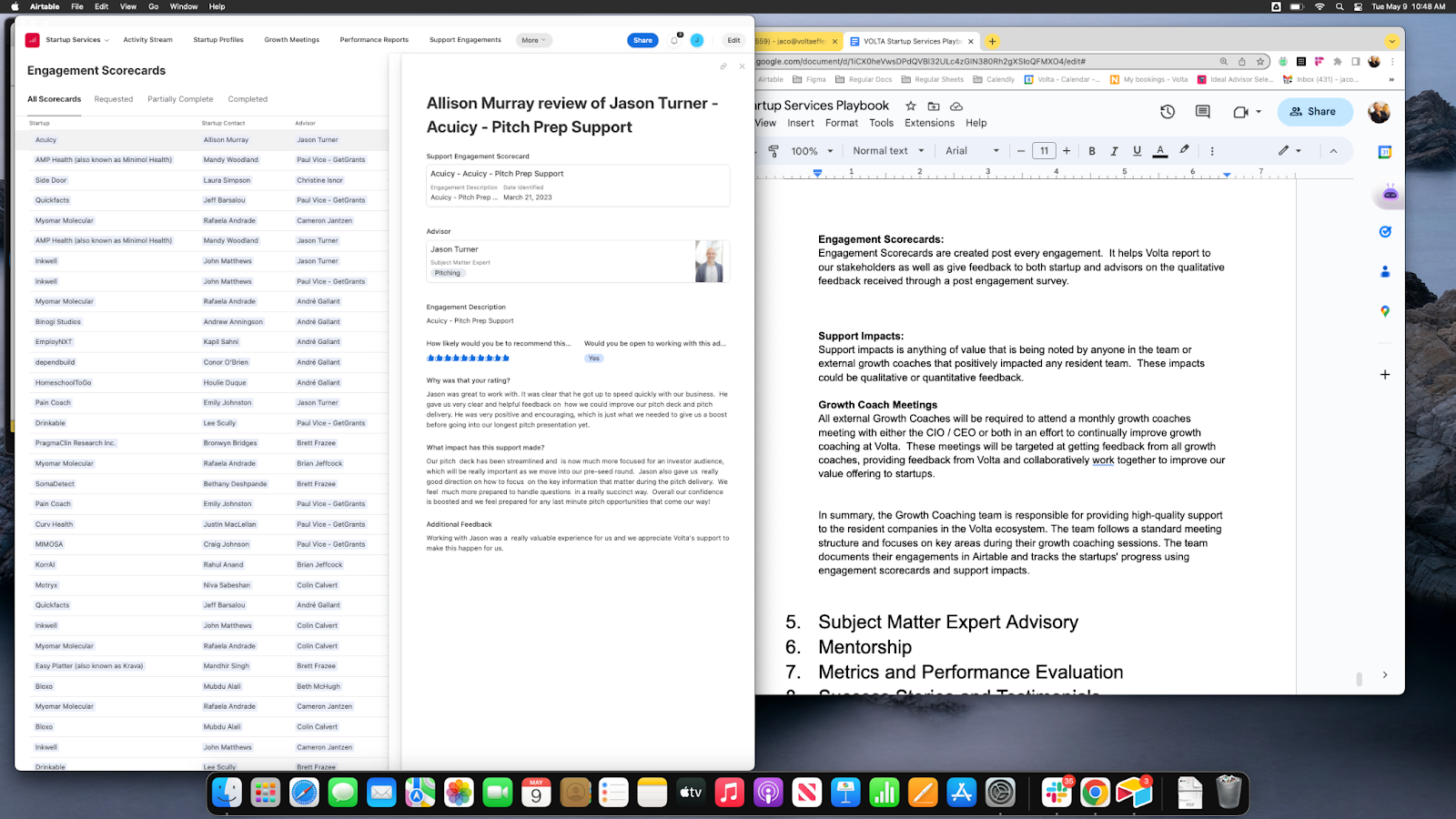
Task: Open Finder from the Dock
Action: [x=227, y=793]
